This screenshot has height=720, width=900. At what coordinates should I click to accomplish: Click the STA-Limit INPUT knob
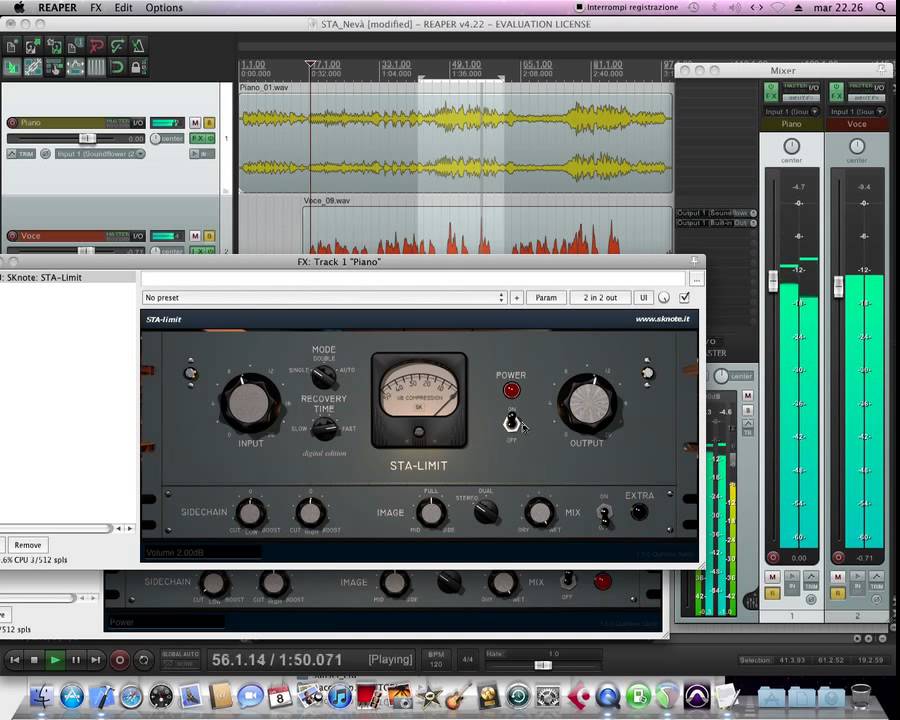(x=250, y=404)
